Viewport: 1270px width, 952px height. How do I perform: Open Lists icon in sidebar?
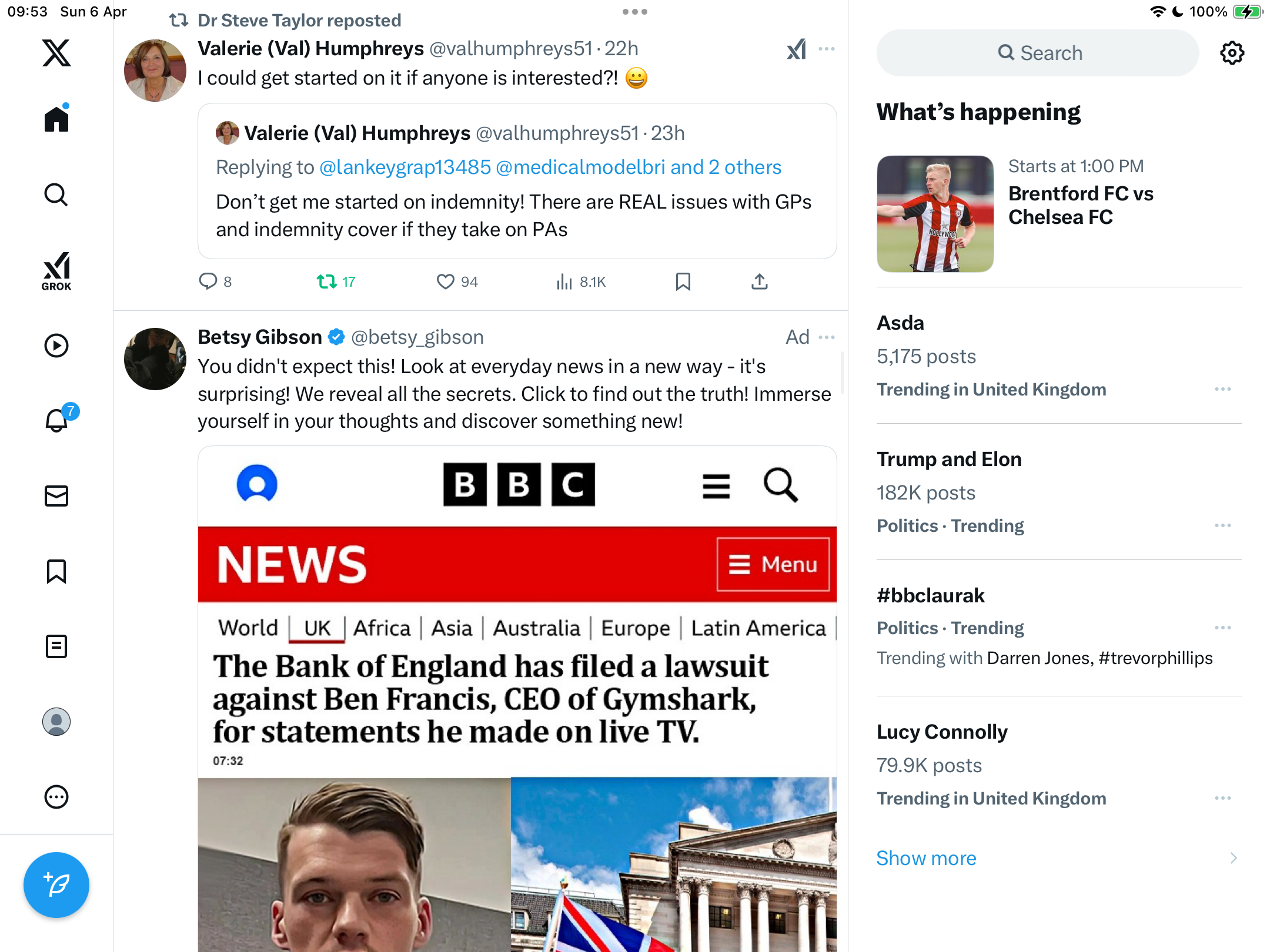click(56, 646)
